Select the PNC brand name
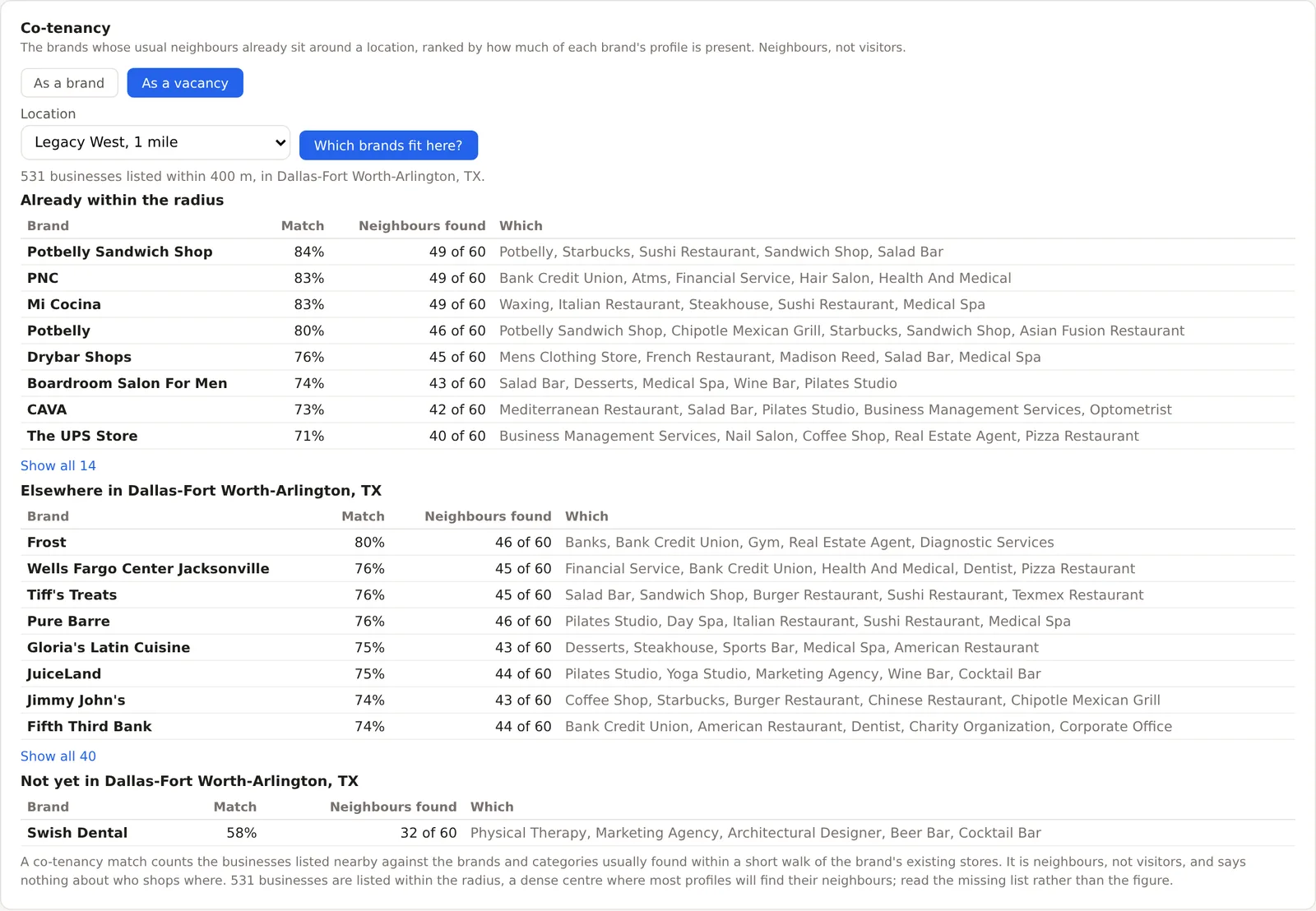This screenshot has height=911, width=1316. coord(43,278)
